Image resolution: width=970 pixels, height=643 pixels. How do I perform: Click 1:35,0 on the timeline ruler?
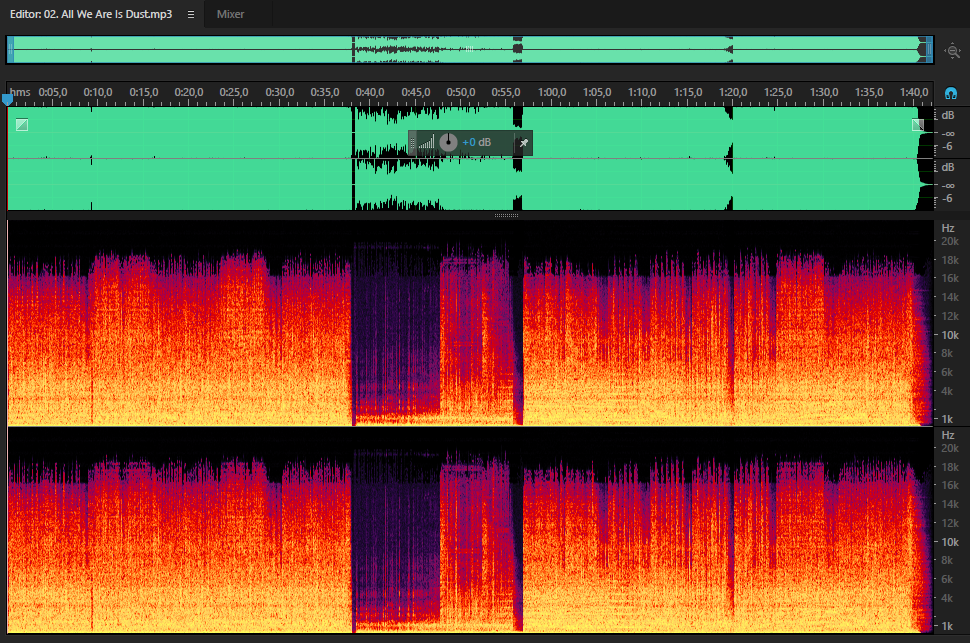pos(869,92)
